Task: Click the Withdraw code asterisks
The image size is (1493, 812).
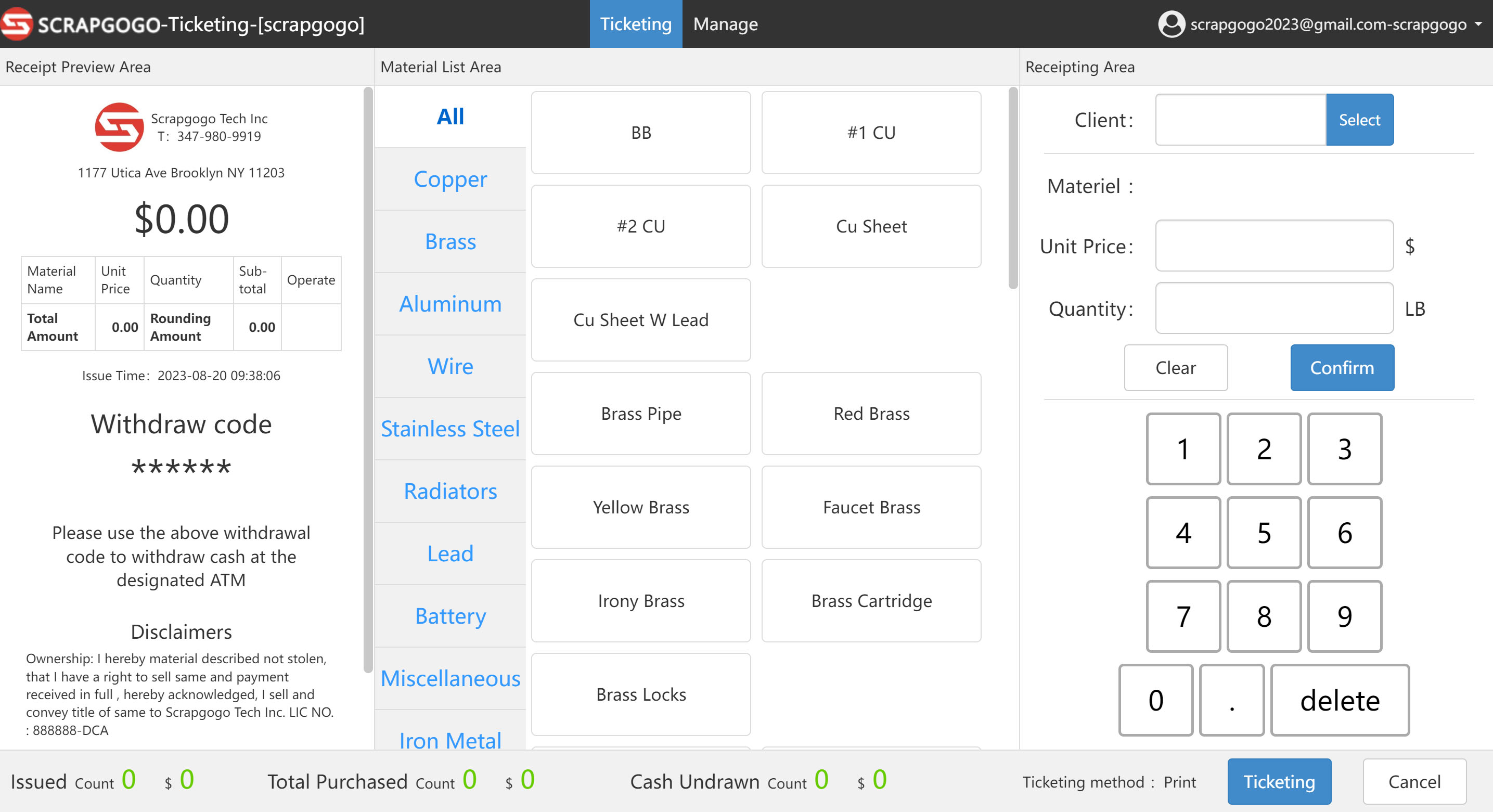Action: (x=182, y=467)
